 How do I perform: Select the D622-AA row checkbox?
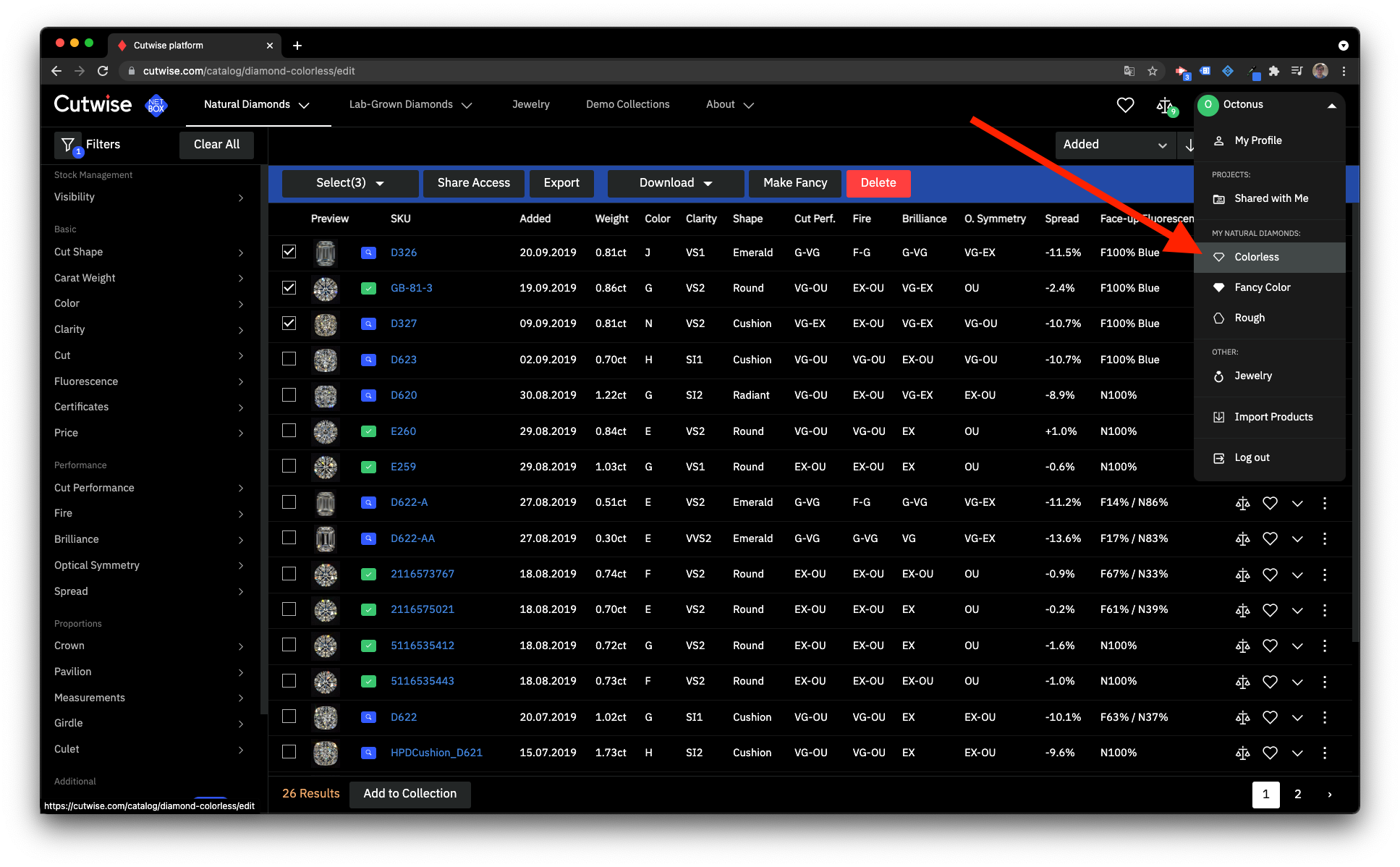289,538
